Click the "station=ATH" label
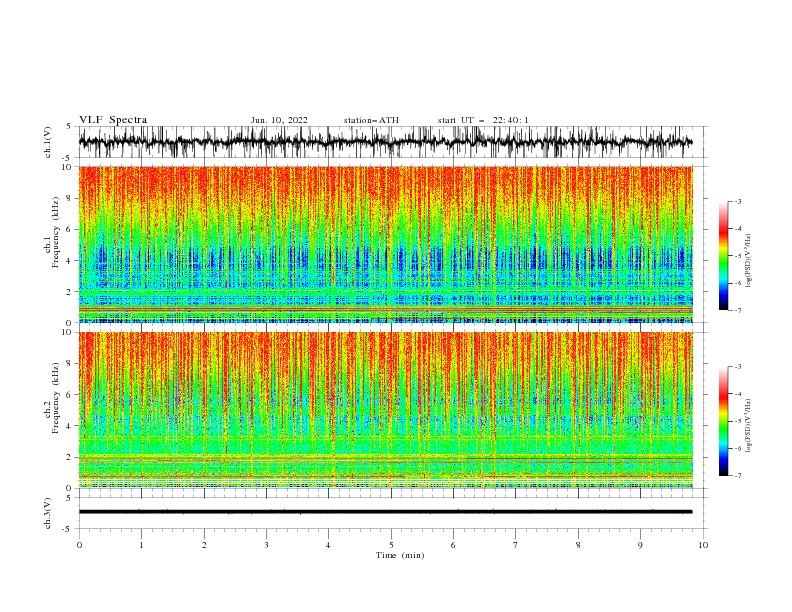The width and height of the screenshot is (792, 612). pos(371,120)
